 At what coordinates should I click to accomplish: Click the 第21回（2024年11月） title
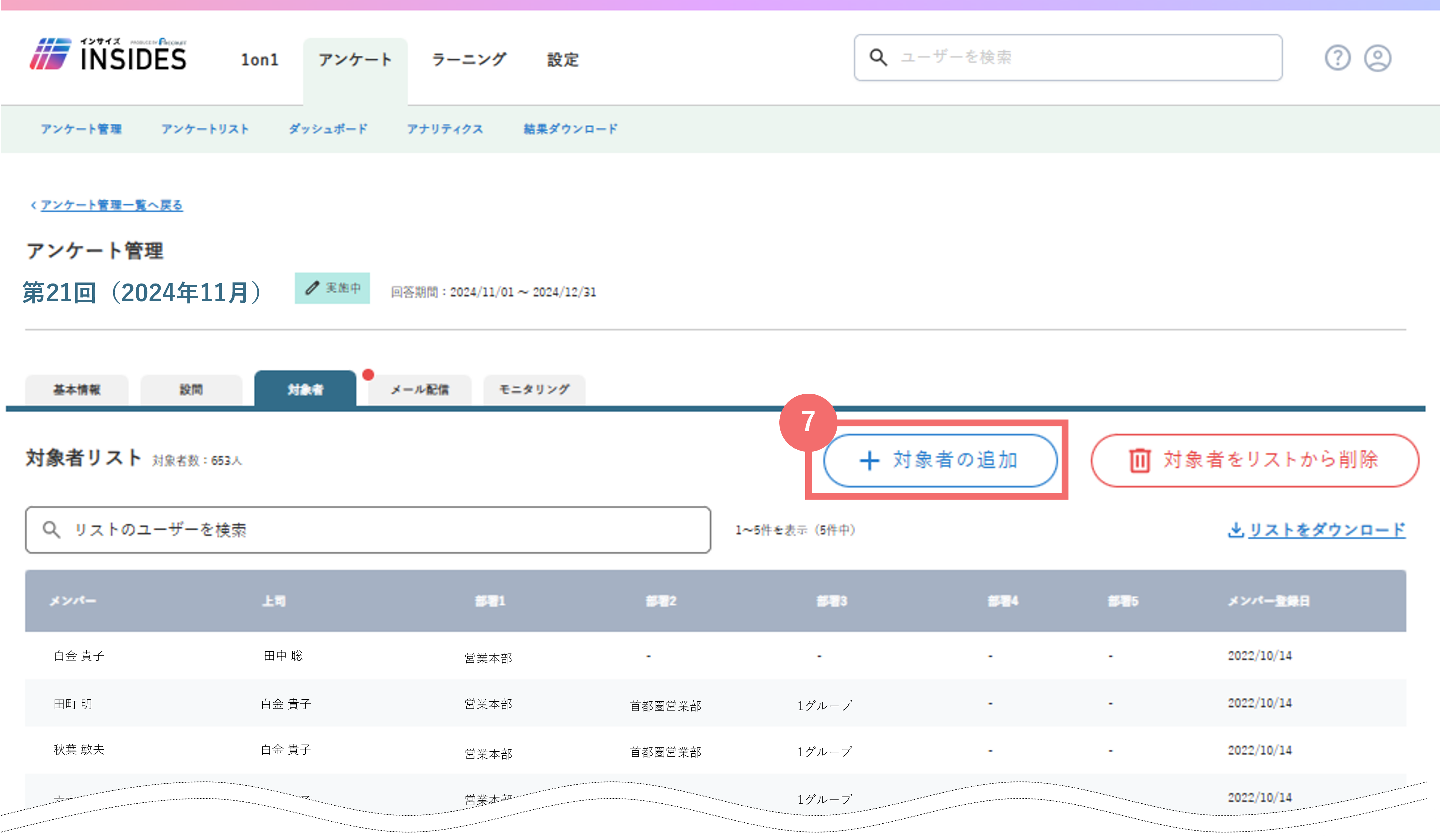(144, 293)
